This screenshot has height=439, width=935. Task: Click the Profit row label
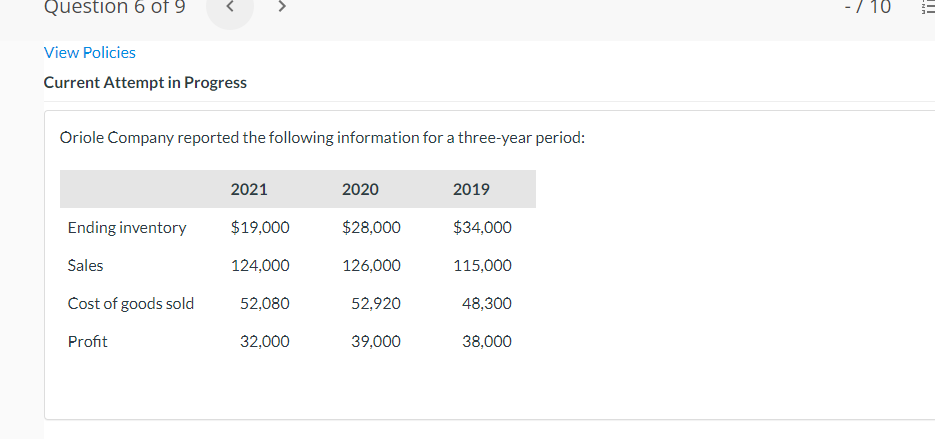[x=88, y=342]
